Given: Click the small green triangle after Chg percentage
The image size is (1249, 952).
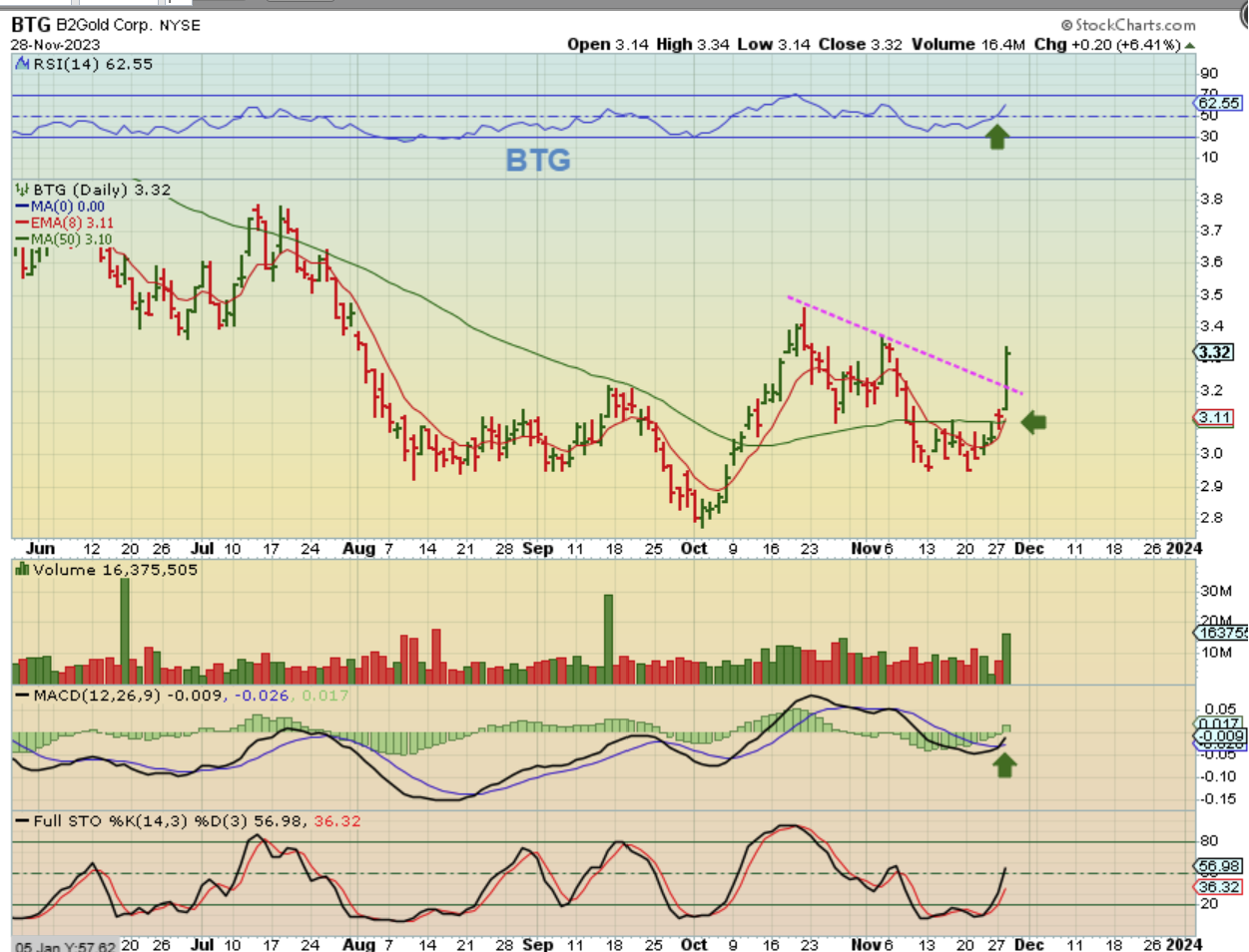Looking at the screenshot, I should pos(1189,45).
